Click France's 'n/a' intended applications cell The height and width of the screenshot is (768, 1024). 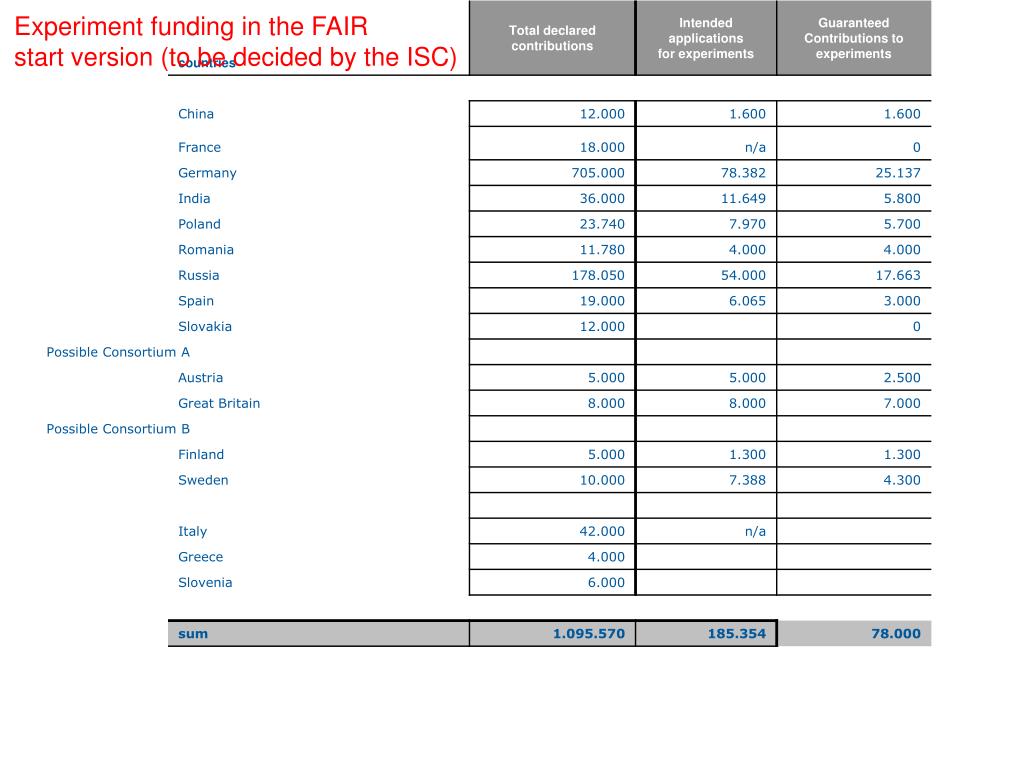pos(755,148)
